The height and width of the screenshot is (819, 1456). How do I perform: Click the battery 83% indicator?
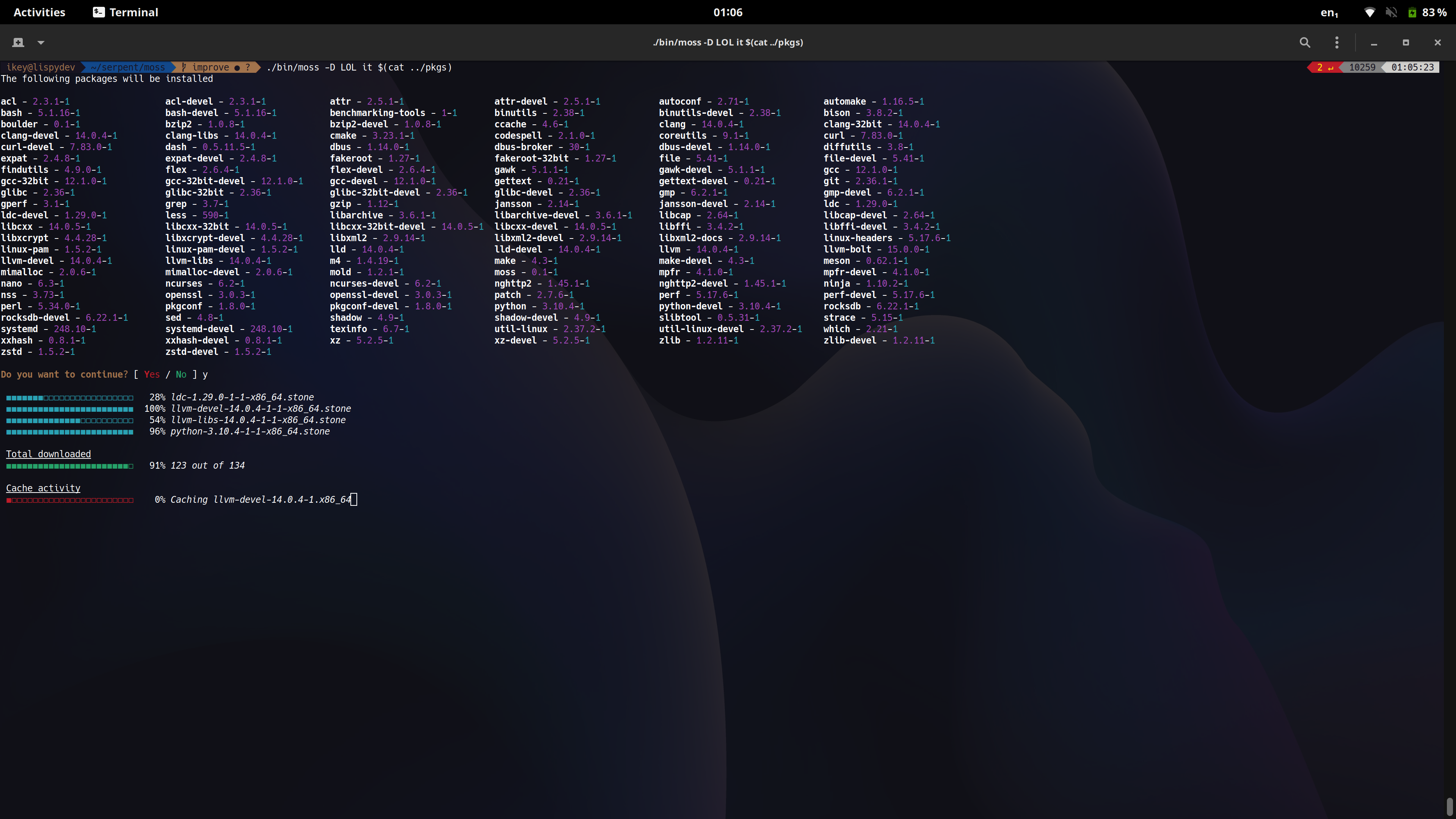[x=1427, y=12]
